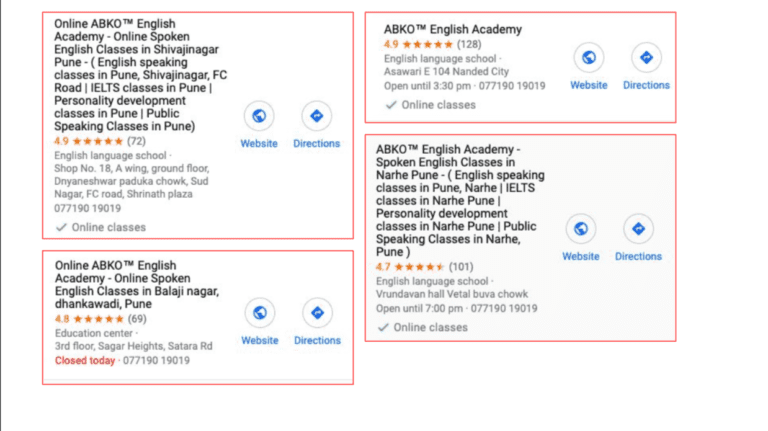Click the 72 reviews count under Shivajinagar listing
The width and height of the screenshot is (768, 431).
click(x=137, y=142)
